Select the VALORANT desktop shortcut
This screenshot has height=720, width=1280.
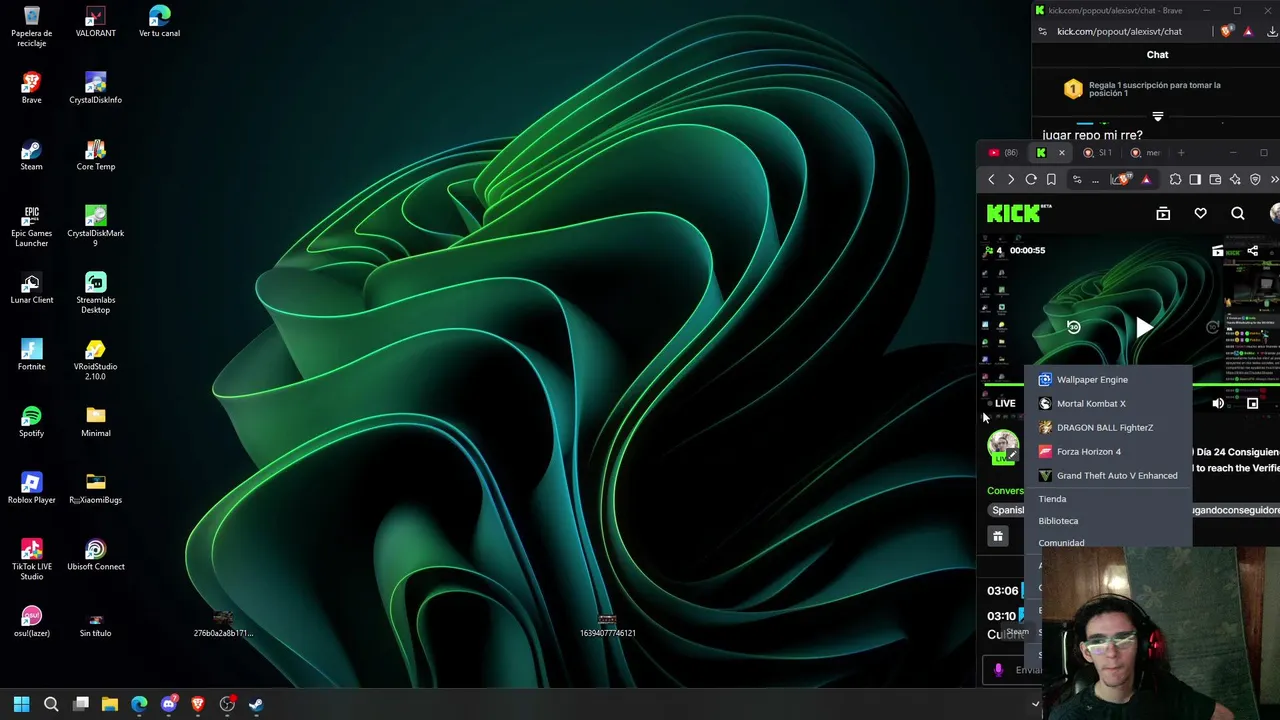coord(95,22)
